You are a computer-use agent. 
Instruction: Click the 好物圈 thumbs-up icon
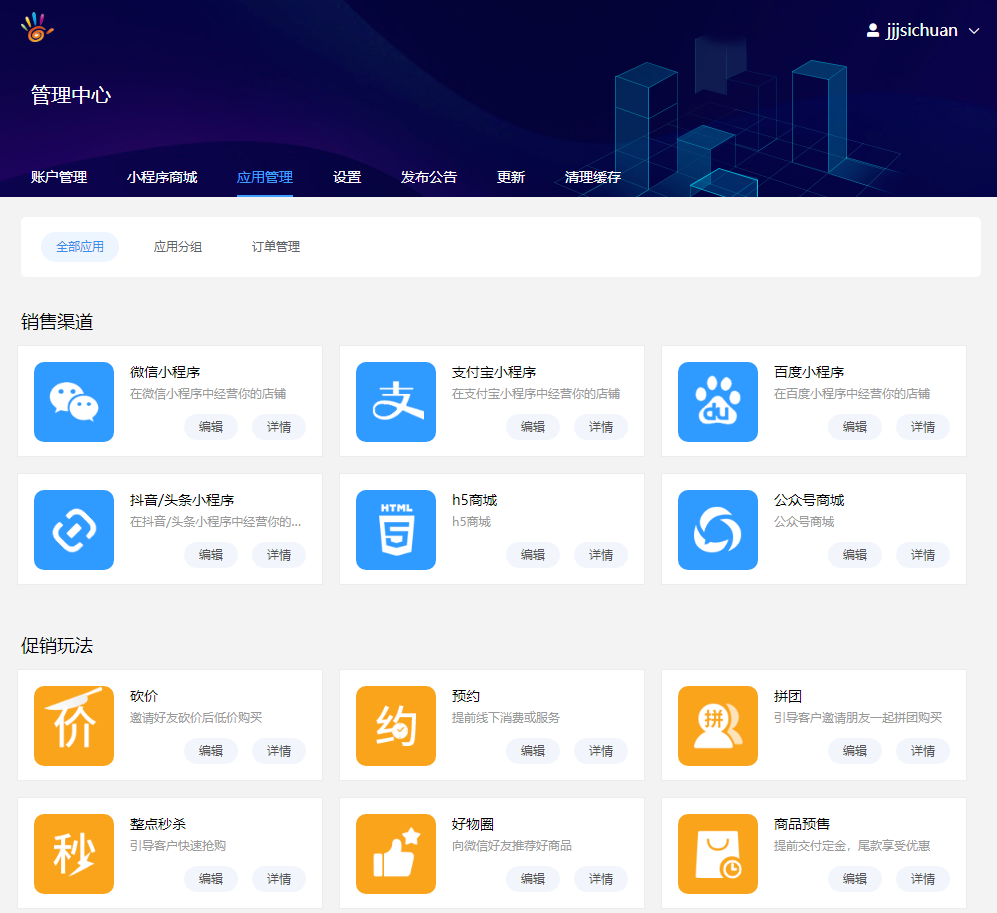tap(396, 854)
